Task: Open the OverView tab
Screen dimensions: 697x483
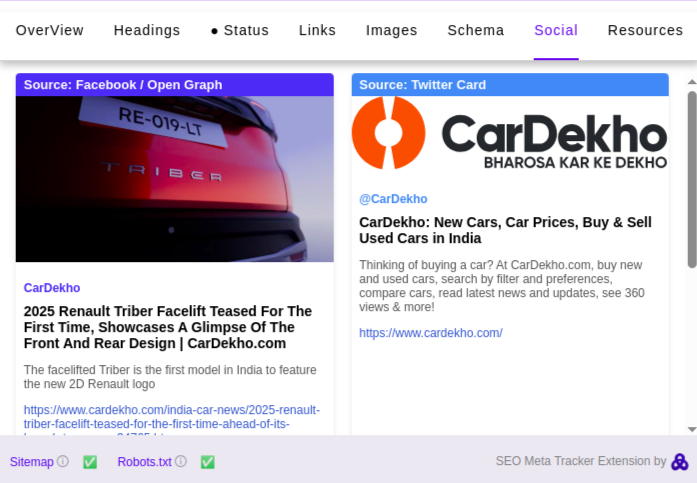Action: (x=49, y=30)
